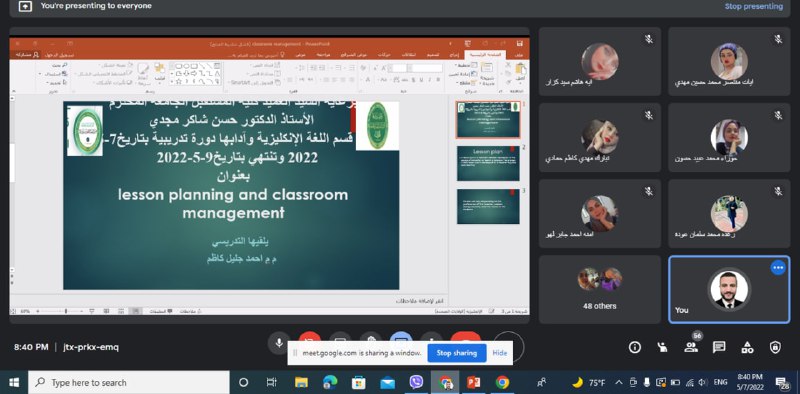
Task: Adjust the PowerPoint zoom slider
Action: point(66,311)
